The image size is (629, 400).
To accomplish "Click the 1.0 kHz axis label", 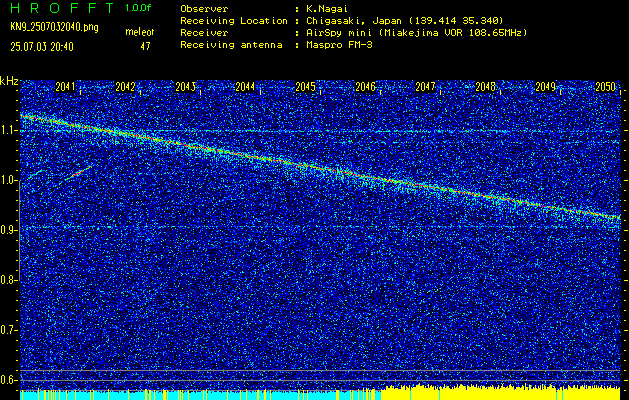I will pos(9,181).
